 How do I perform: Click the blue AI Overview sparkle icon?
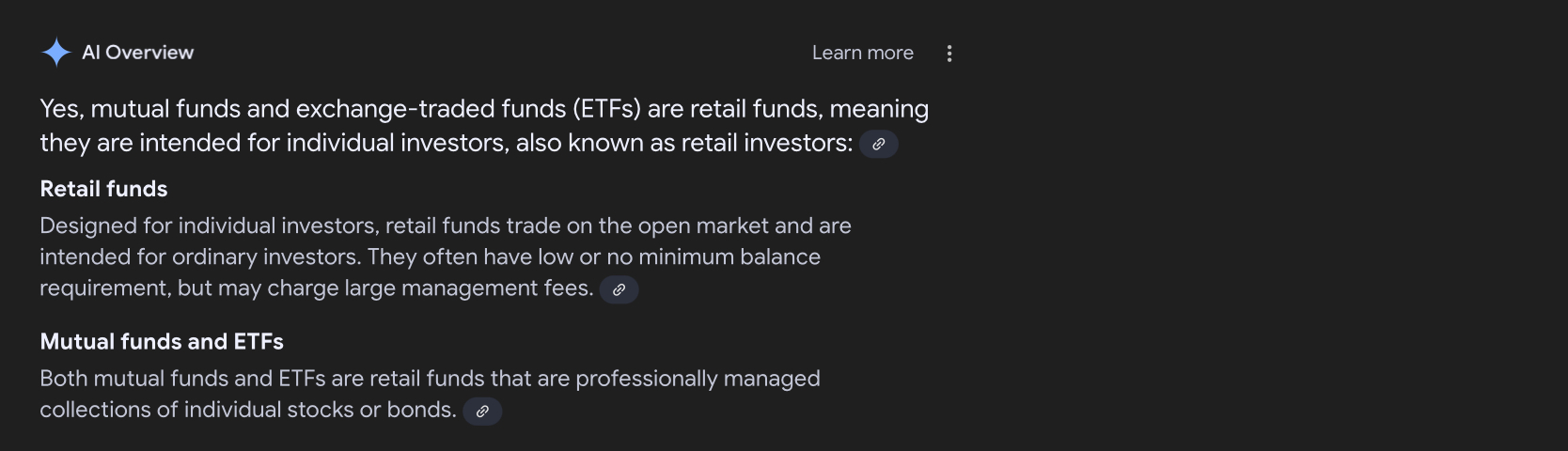coord(56,53)
